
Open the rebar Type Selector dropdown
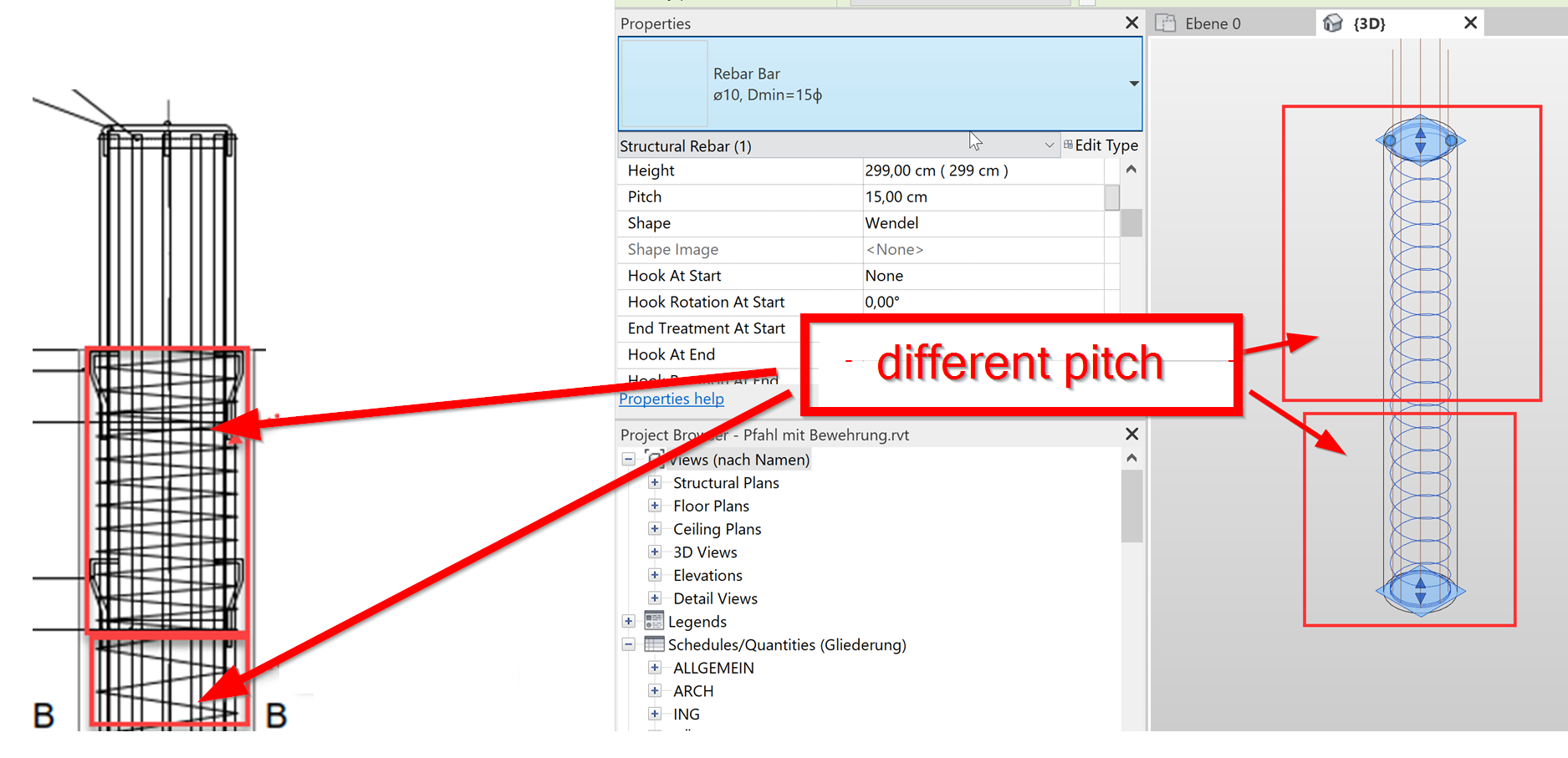click(x=1133, y=84)
